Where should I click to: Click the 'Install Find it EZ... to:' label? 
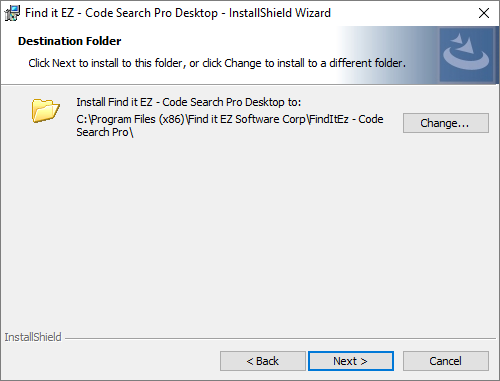coord(189,102)
